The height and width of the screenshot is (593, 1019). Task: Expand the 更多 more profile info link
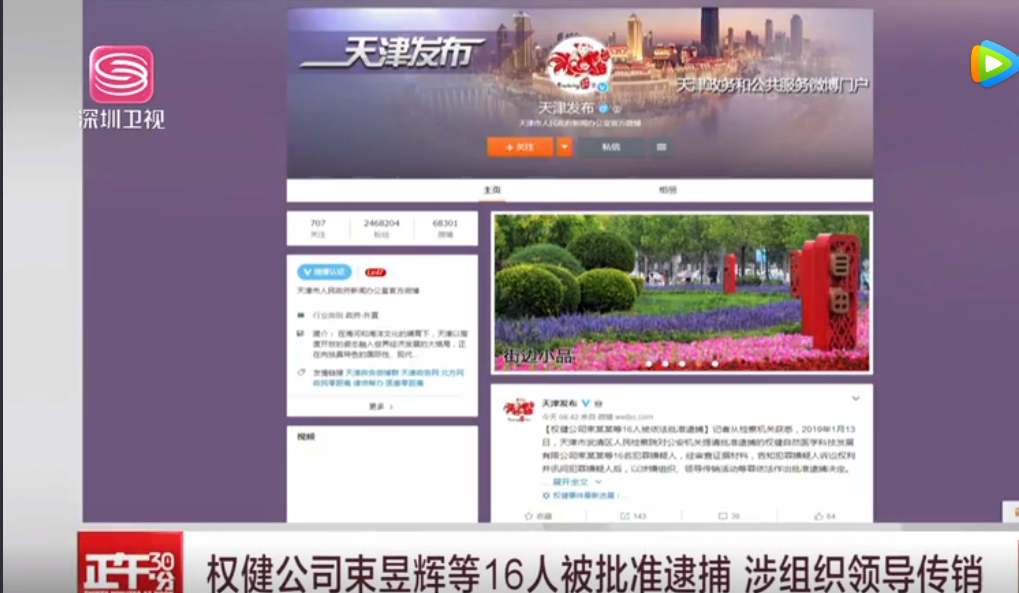381,406
